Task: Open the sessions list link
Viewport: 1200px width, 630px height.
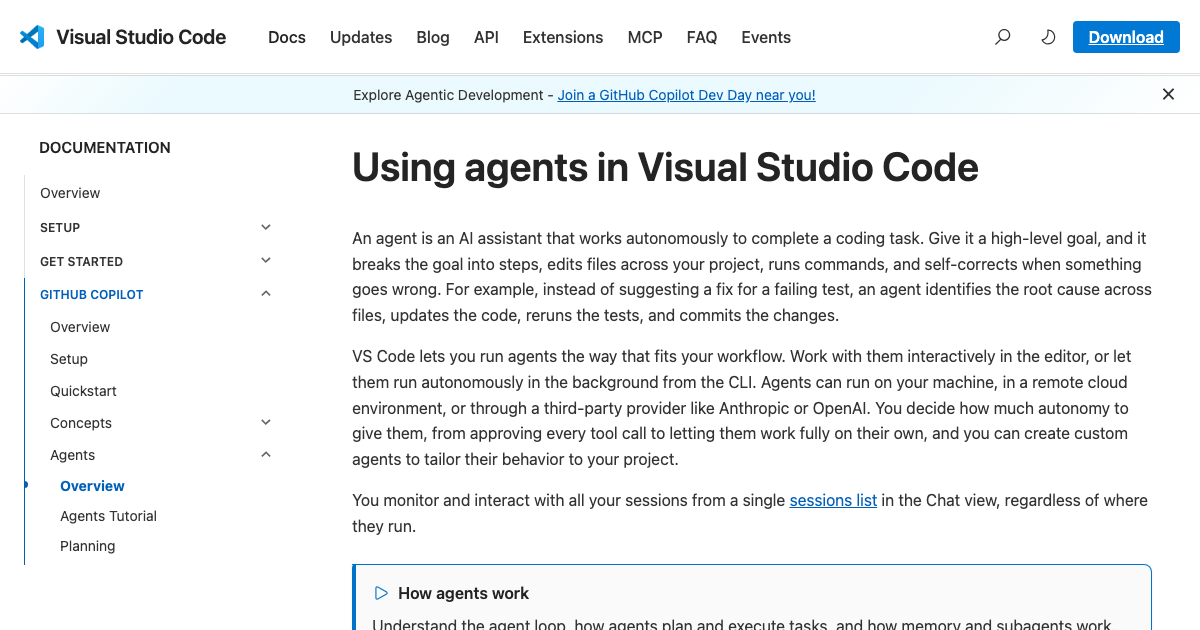Action: [833, 500]
